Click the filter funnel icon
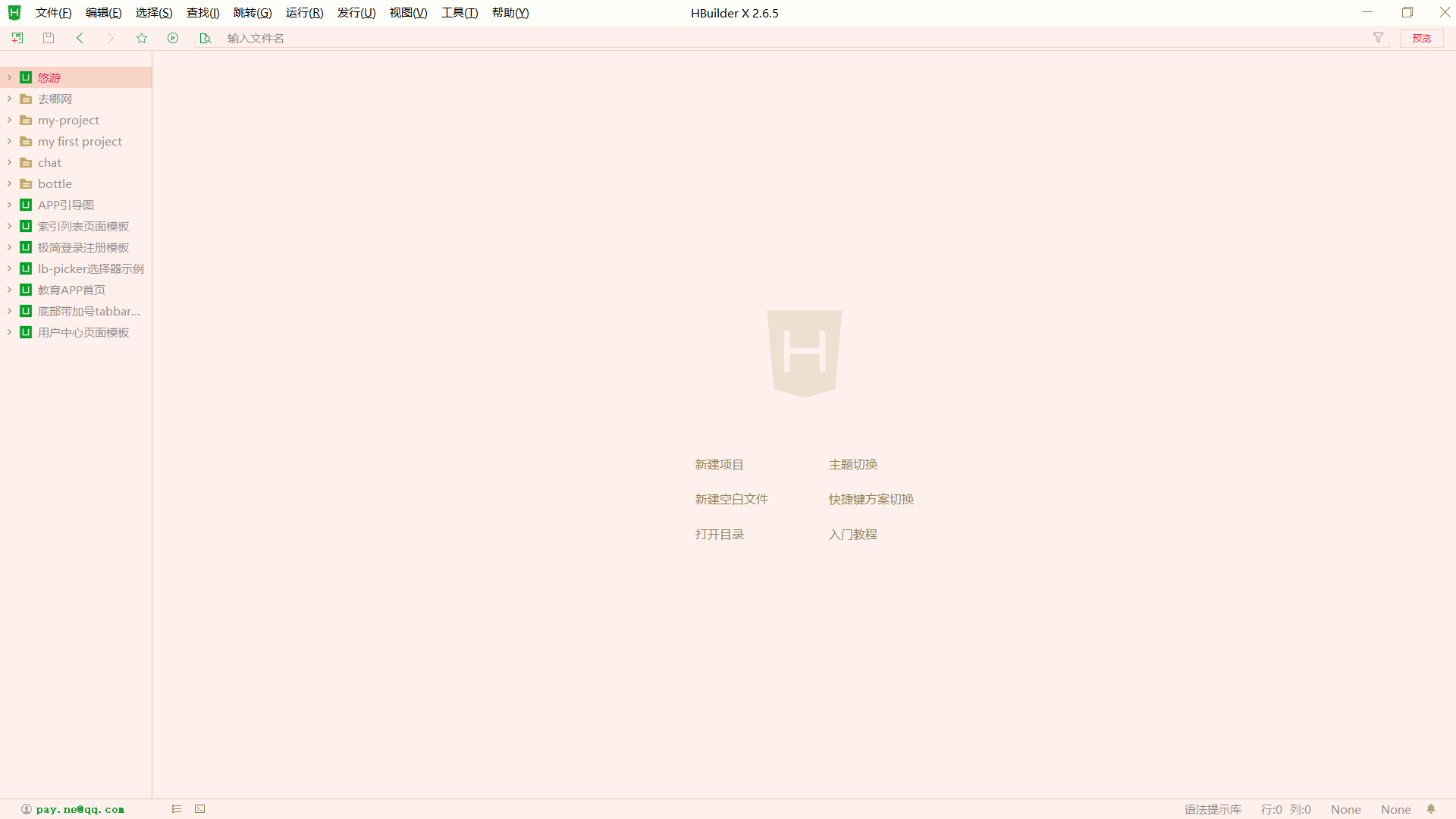Image resolution: width=1456 pixels, height=819 pixels. point(1378,38)
